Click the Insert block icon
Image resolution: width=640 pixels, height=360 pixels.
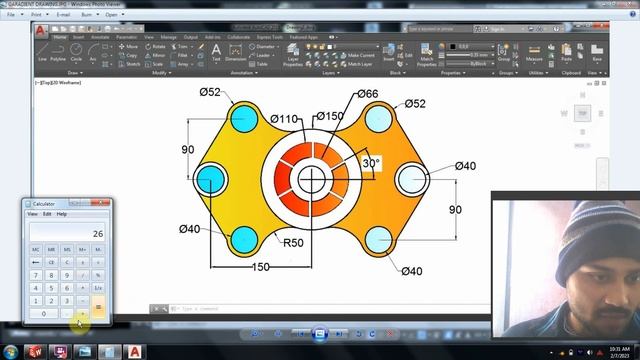point(389,52)
